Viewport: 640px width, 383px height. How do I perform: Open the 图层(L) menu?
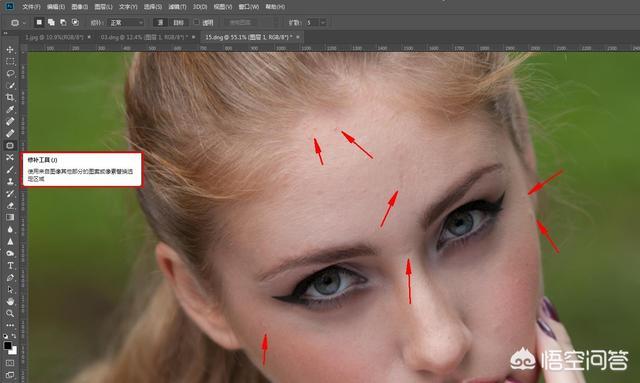(x=103, y=7)
